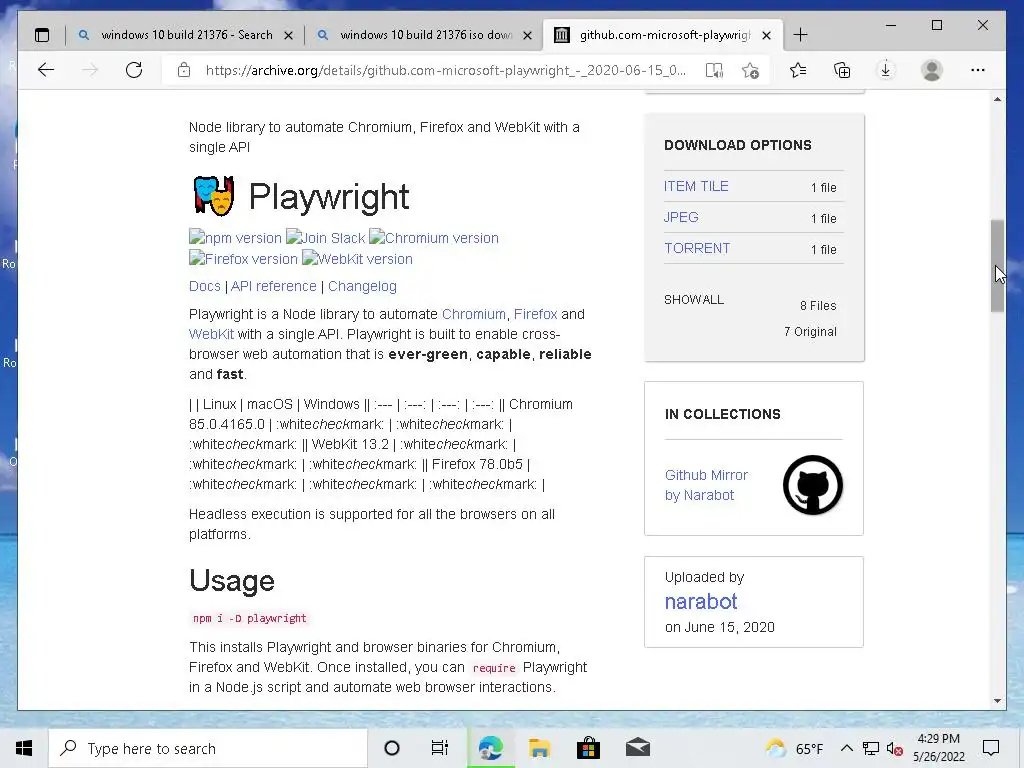Open the Read aloud icon in the address bar
Image resolution: width=1024 pixels, height=768 pixels.
[x=714, y=70]
